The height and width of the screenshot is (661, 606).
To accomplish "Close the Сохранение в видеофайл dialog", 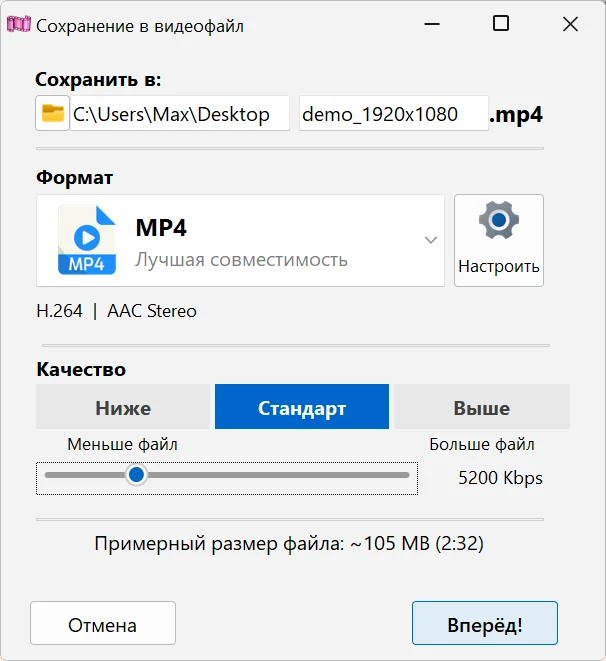I will (x=570, y=24).
